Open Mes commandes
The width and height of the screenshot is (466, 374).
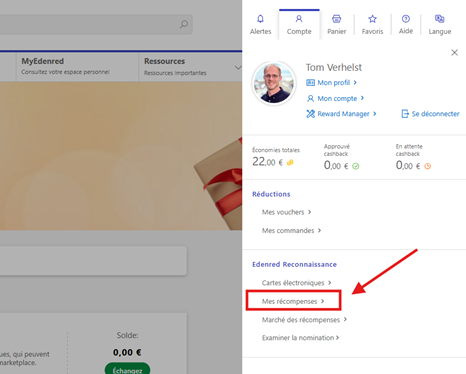point(288,231)
